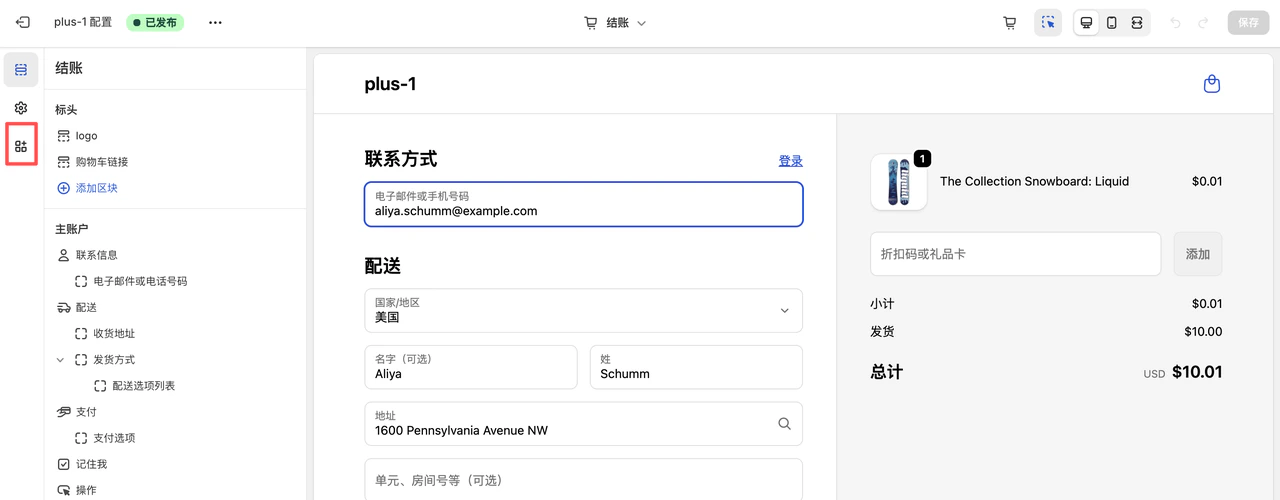Click the snowboard product thumbnail
The image size is (1280, 500).
[899, 182]
